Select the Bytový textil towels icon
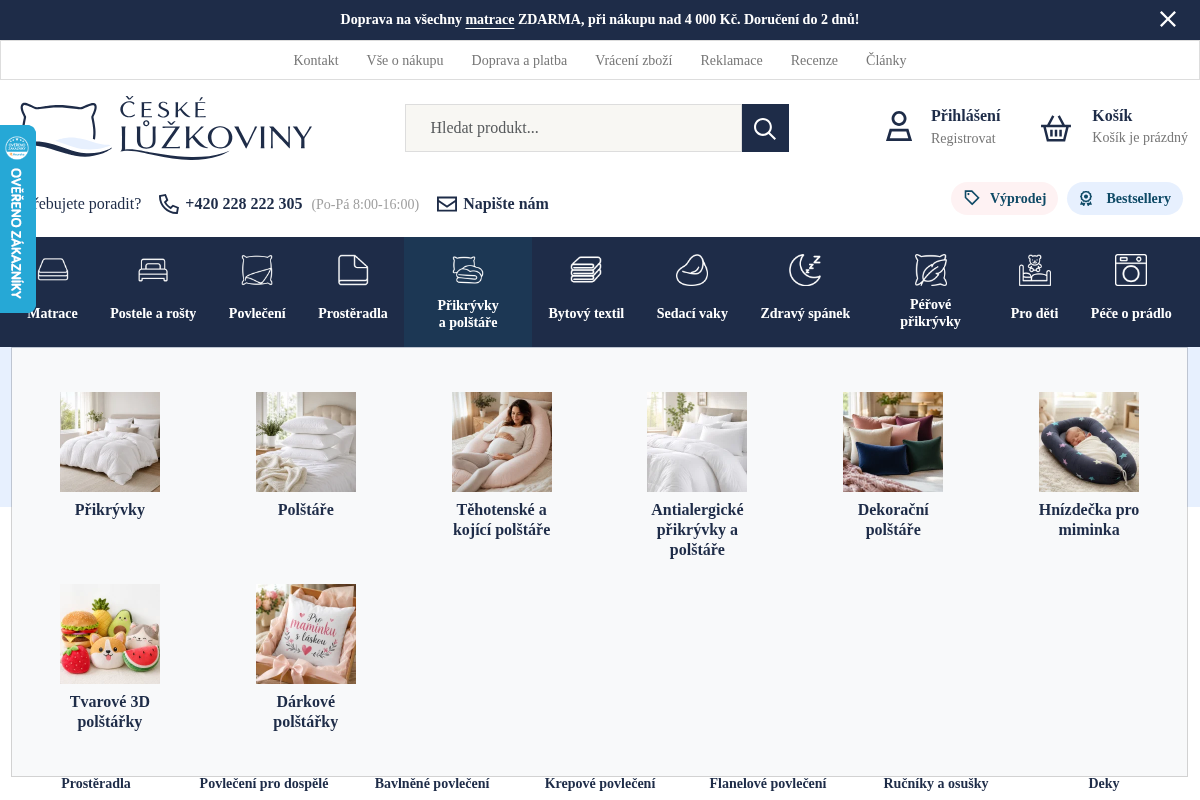The width and height of the screenshot is (1200, 800). click(x=586, y=270)
